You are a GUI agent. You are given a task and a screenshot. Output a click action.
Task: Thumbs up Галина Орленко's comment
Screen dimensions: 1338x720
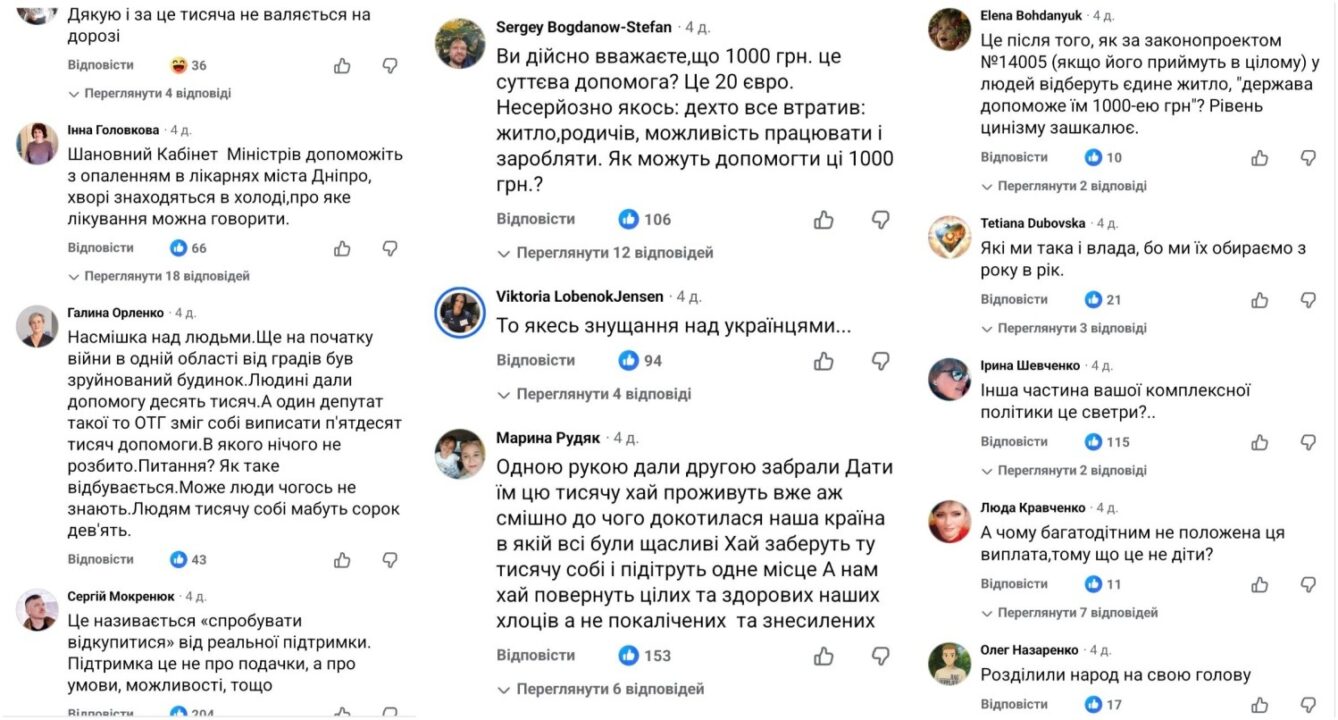(342, 559)
